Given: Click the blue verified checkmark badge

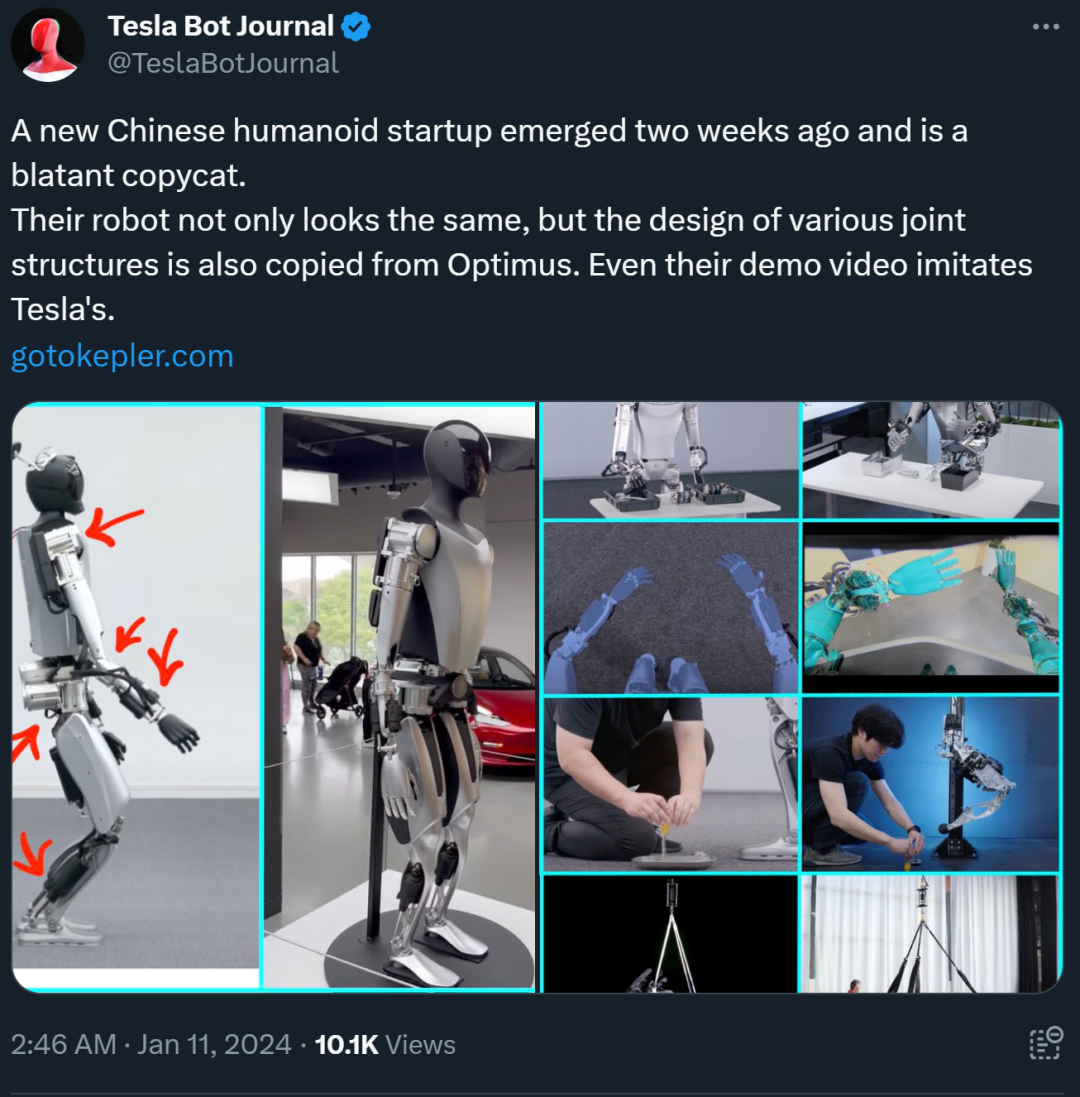Looking at the screenshot, I should 353,25.
